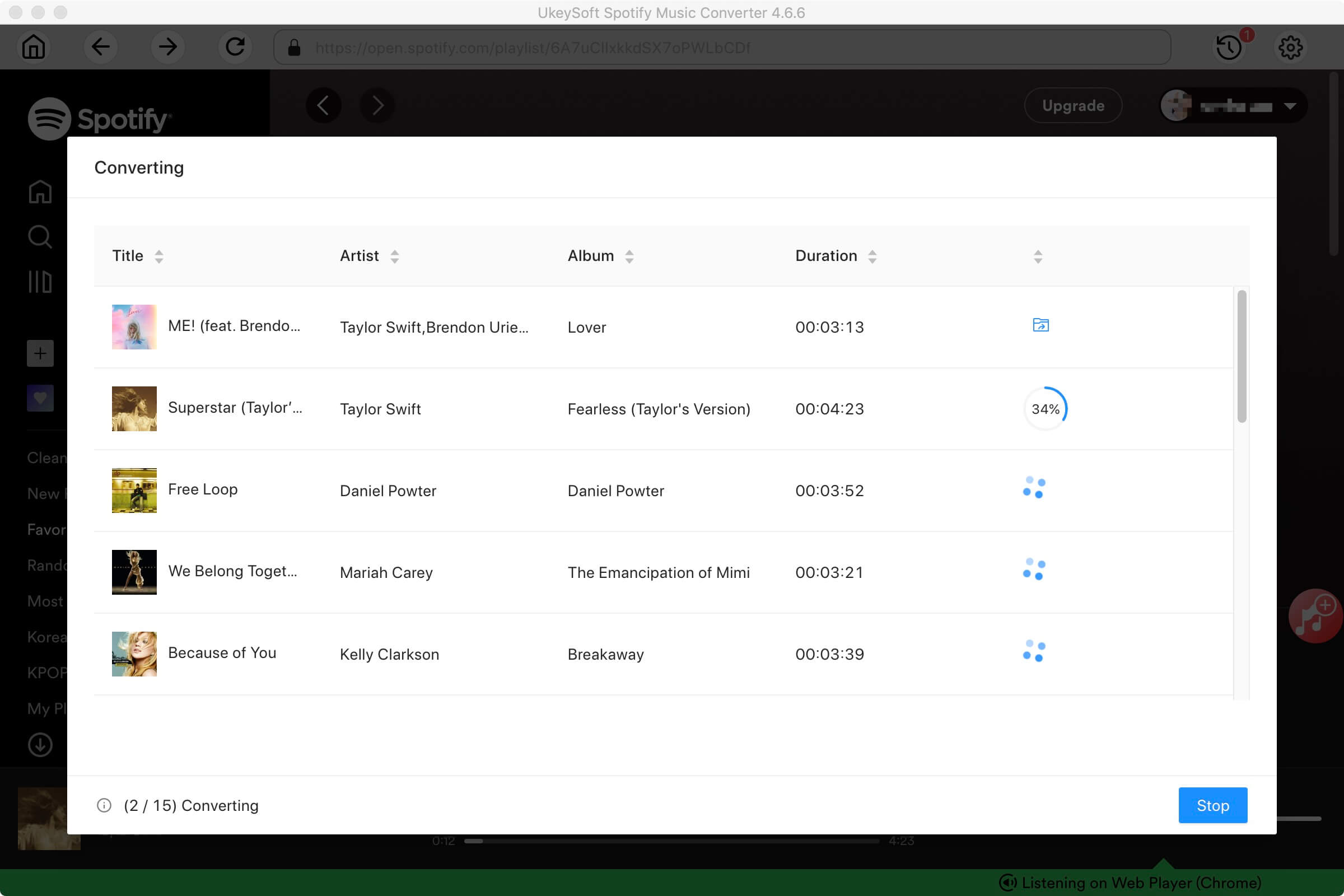Click the search icon in Spotify sidebar

39,237
